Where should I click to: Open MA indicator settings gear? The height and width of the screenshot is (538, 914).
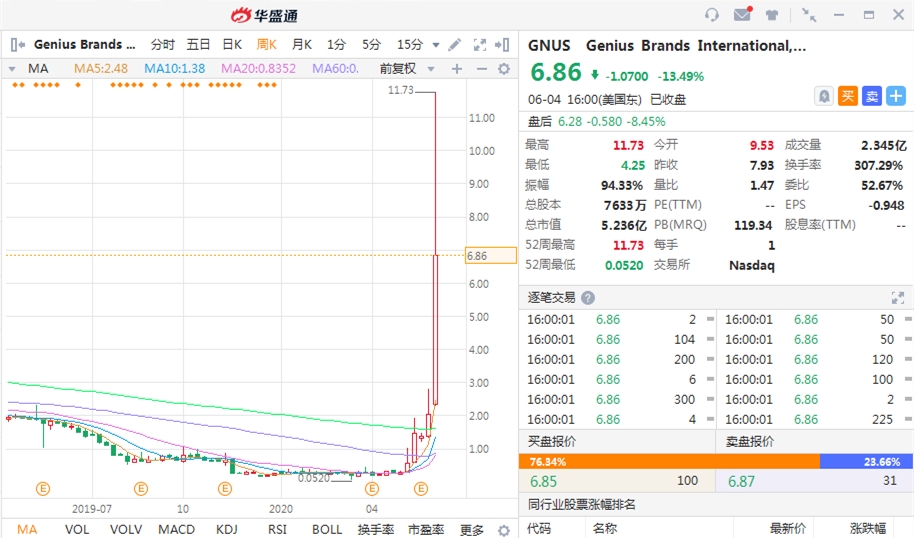504,69
